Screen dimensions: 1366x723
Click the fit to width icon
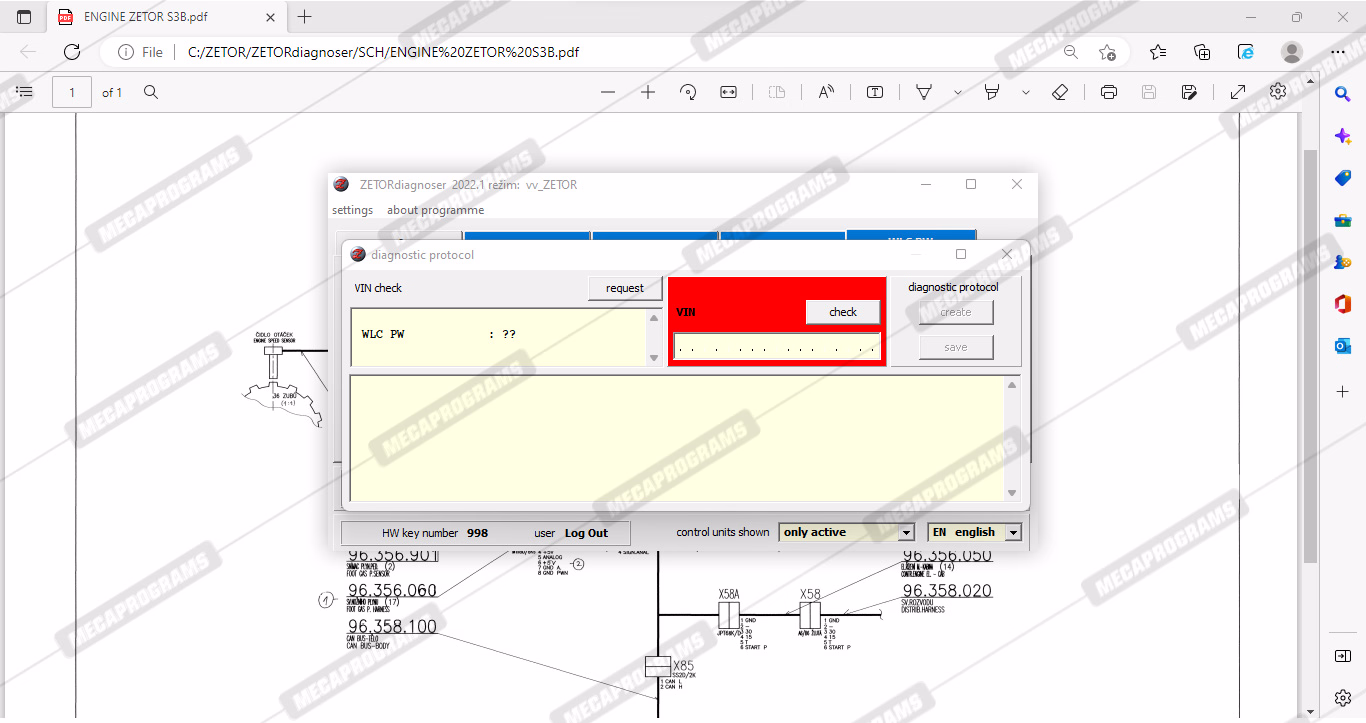point(728,92)
